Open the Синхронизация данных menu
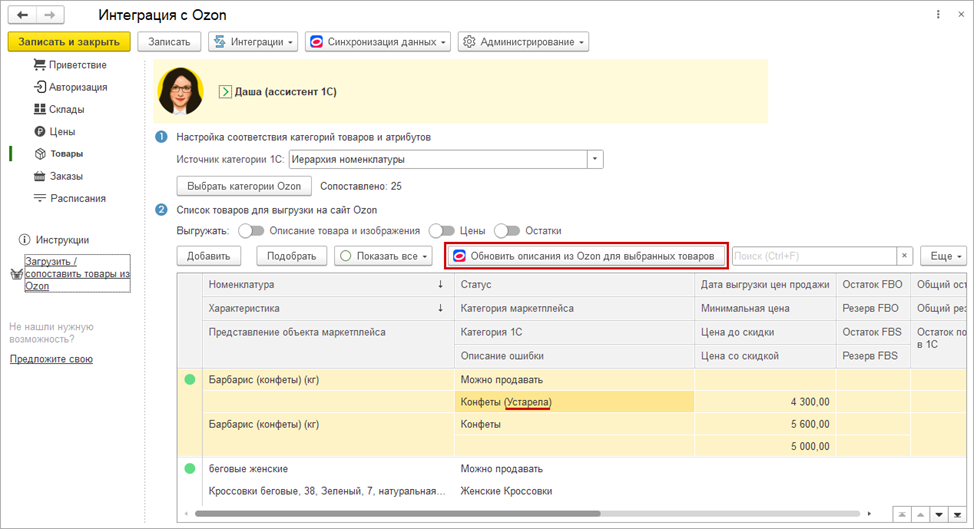The height and width of the screenshot is (529, 974). 378,42
